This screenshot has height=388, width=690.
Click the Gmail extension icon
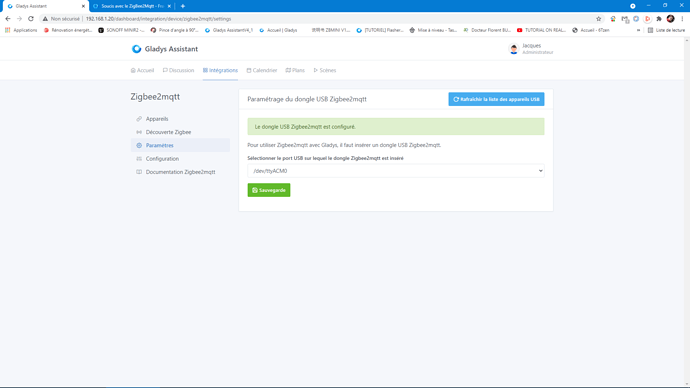pos(624,19)
